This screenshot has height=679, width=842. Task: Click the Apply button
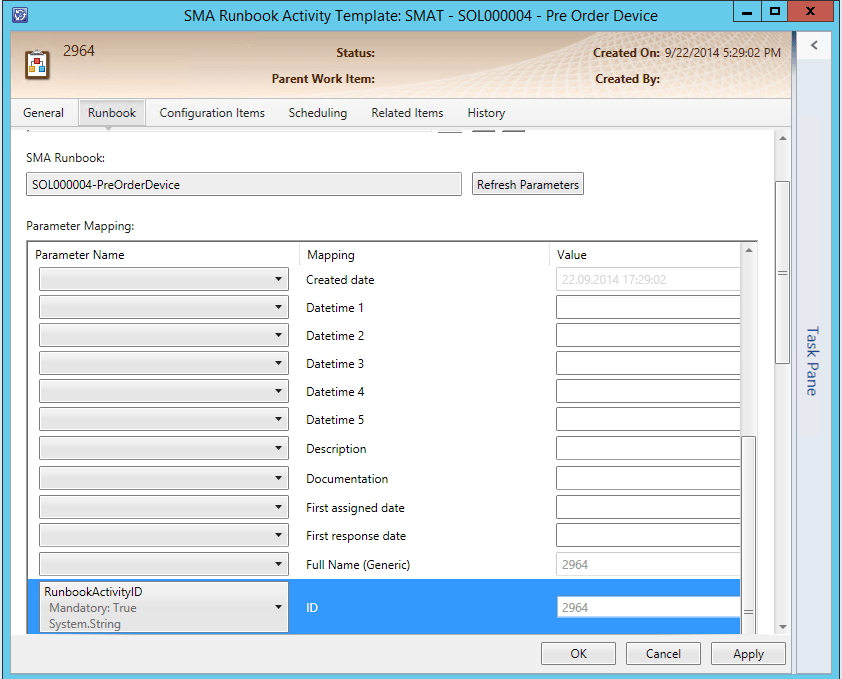point(748,653)
